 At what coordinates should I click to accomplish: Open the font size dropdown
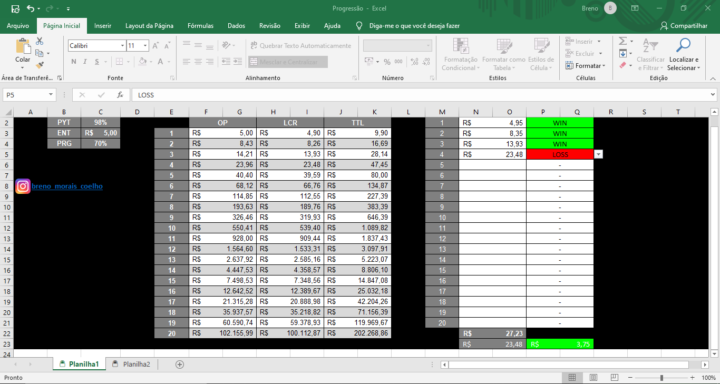(x=145, y=45)
